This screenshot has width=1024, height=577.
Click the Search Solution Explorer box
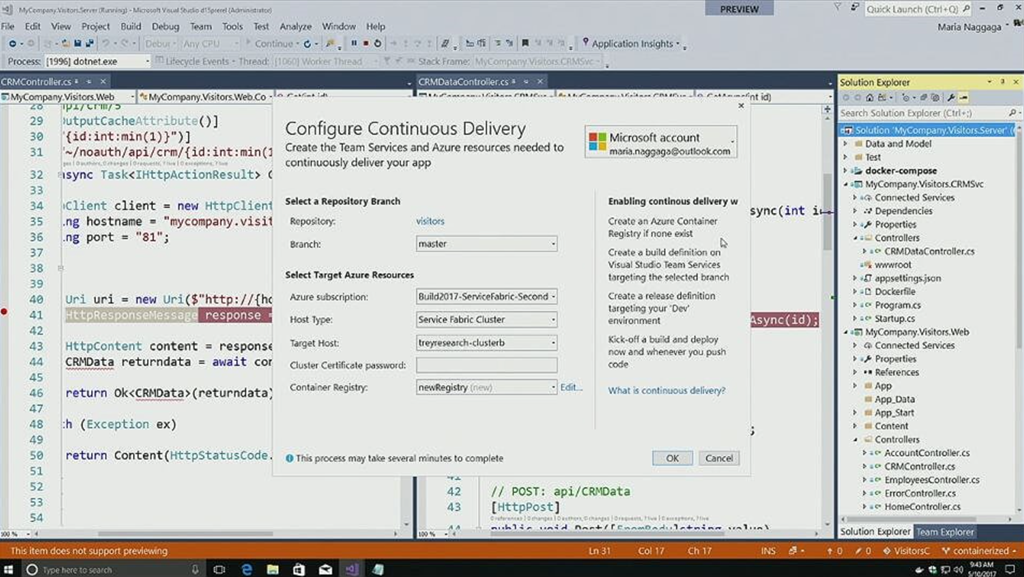(929, 113)
